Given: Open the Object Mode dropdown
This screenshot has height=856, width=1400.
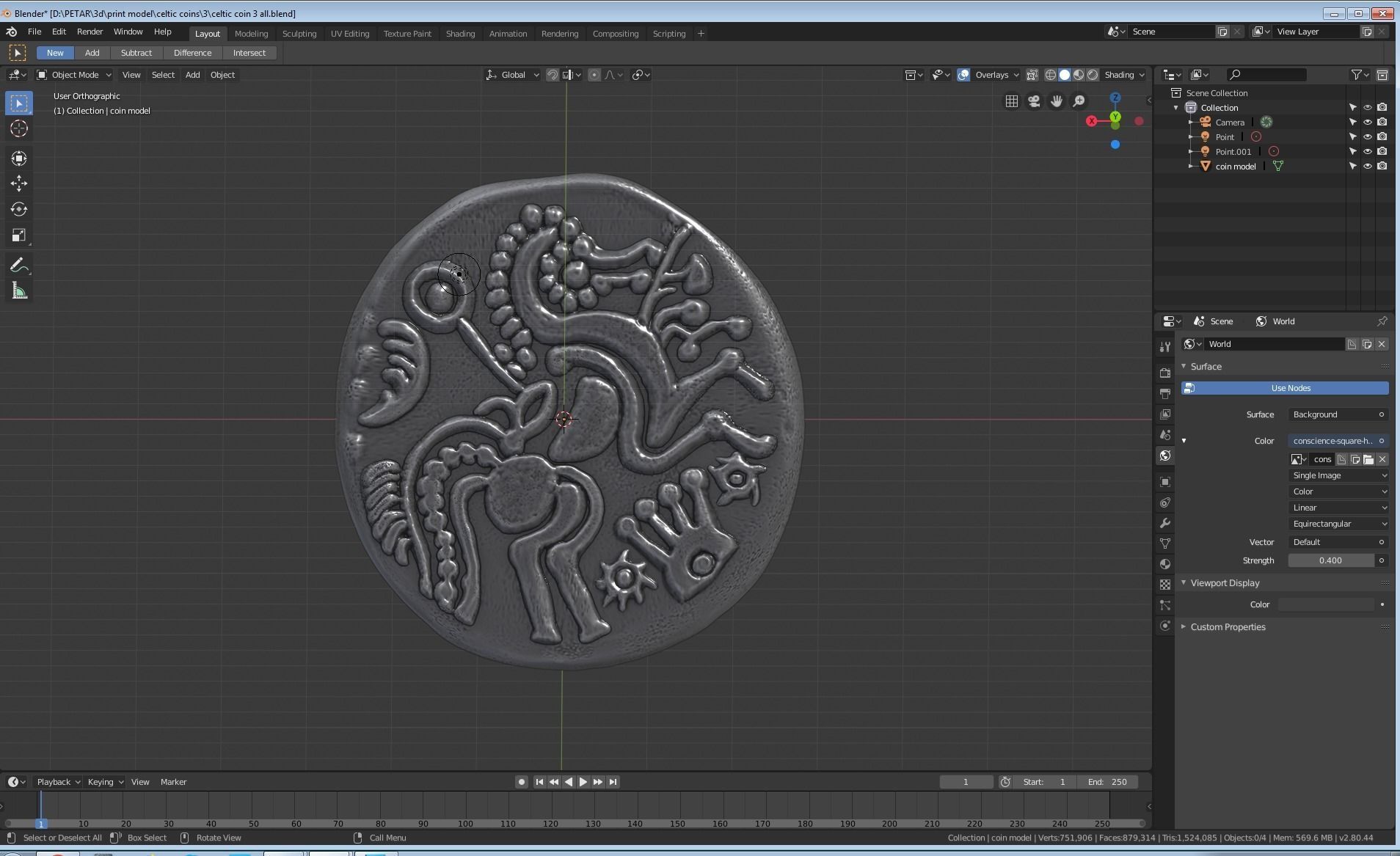Looking at the screenshot, I should (74, 75).
